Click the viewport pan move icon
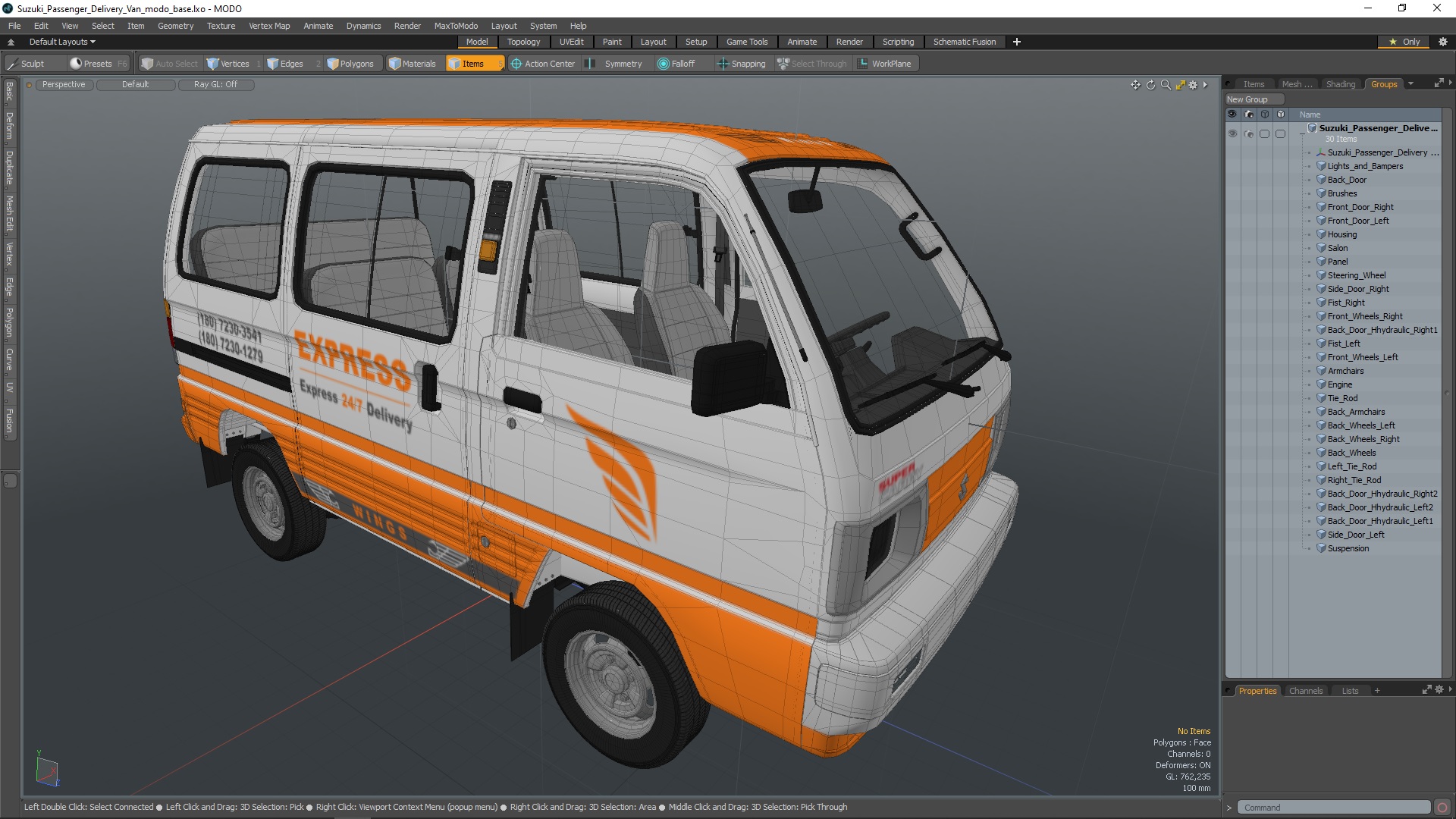This screenshot has width=1456, height=819. (1135, 85)
